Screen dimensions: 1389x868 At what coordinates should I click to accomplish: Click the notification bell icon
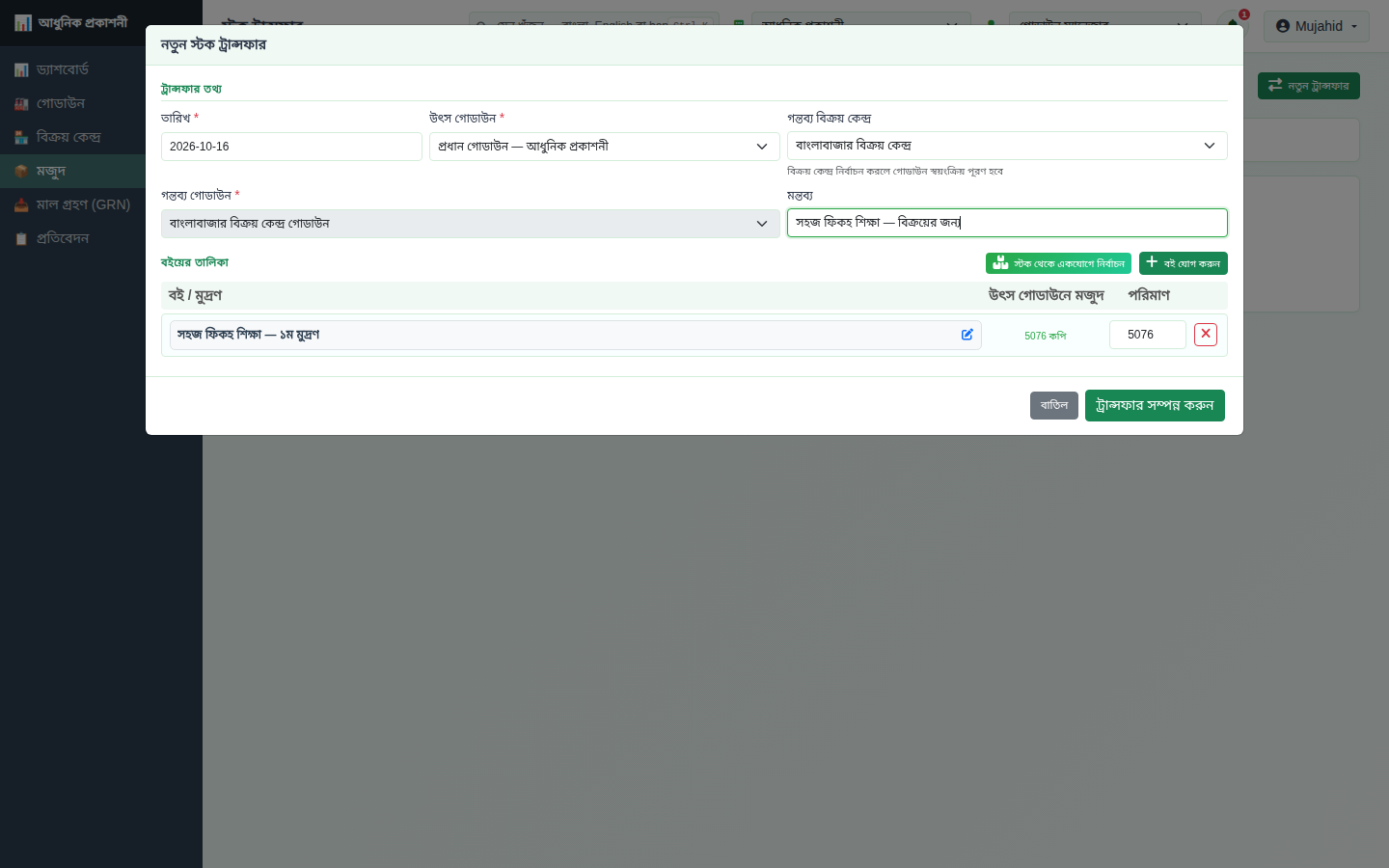click(x=1233, y=25)
